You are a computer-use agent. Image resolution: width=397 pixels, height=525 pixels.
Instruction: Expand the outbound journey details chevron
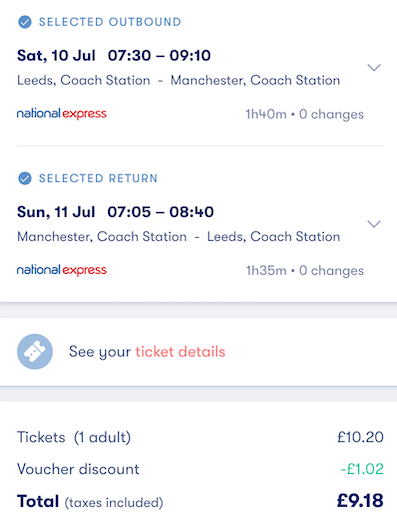[374, 68]
